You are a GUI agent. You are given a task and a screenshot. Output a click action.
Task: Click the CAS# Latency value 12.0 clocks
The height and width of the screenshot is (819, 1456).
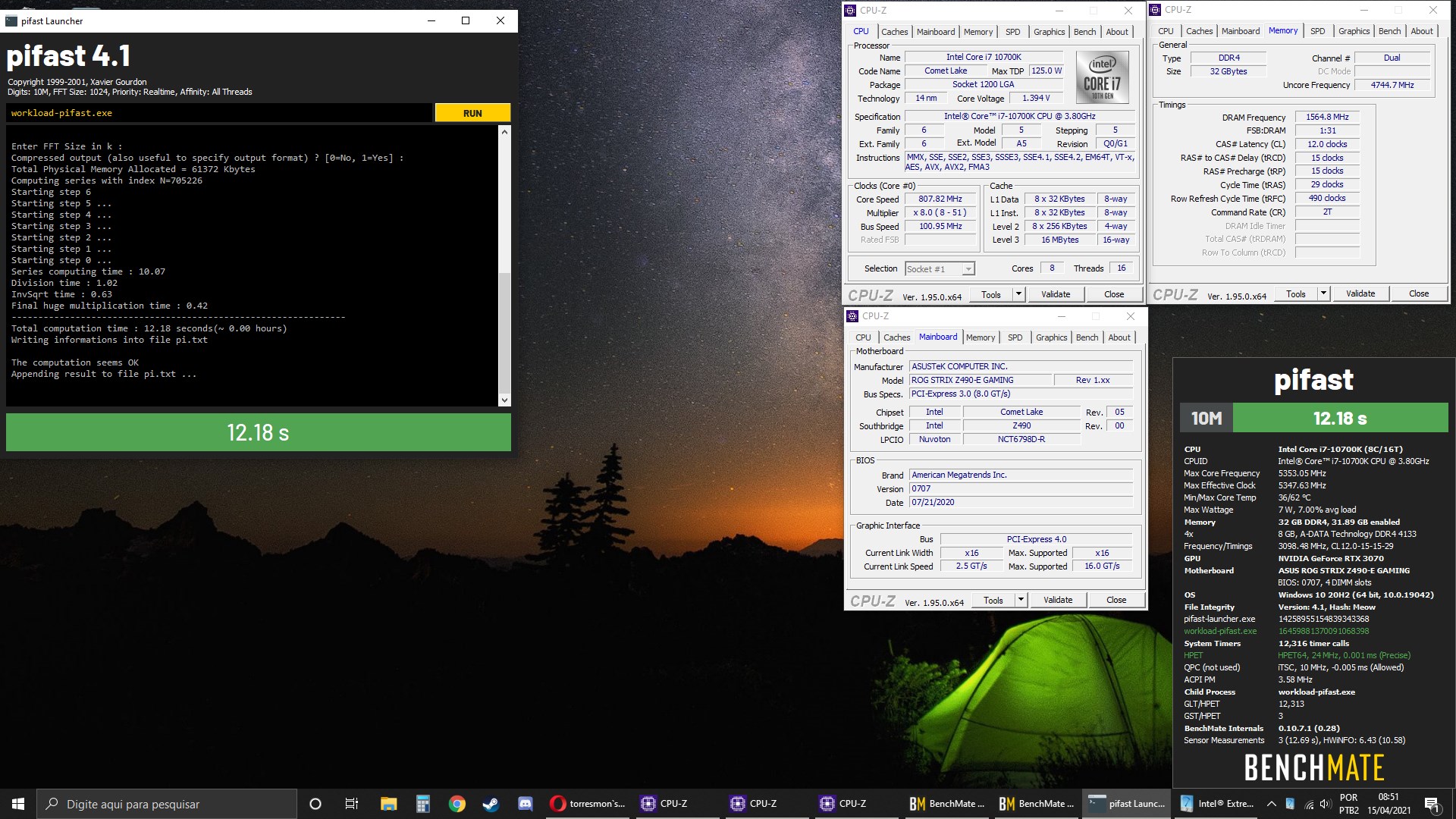pyautogui.click(x=1327, y=144)
